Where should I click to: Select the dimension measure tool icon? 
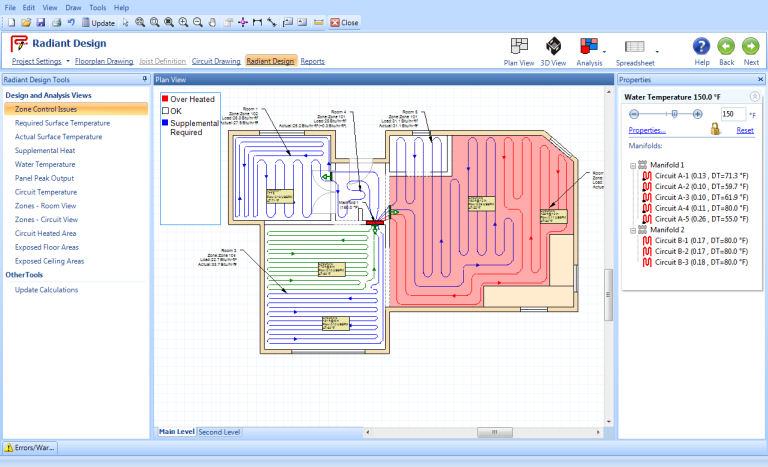[x=257, y=23]
